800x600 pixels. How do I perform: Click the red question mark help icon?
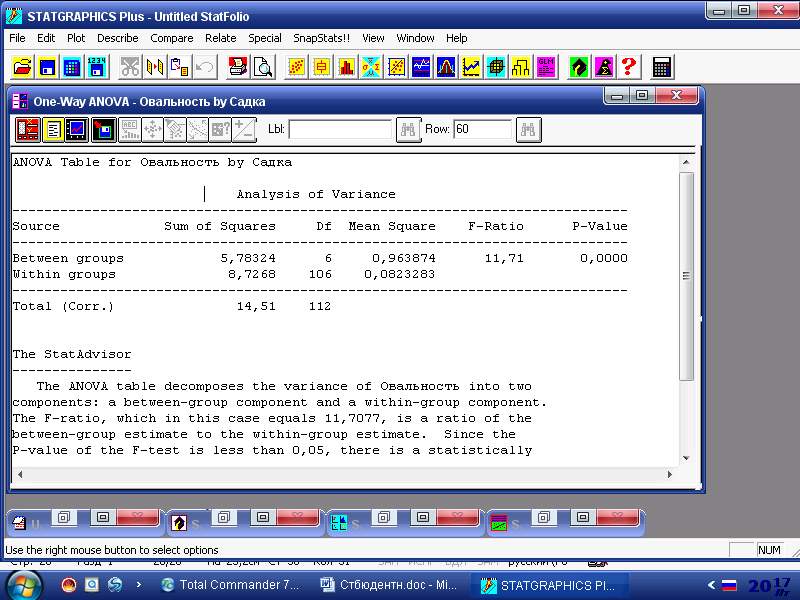click(629, 67)
